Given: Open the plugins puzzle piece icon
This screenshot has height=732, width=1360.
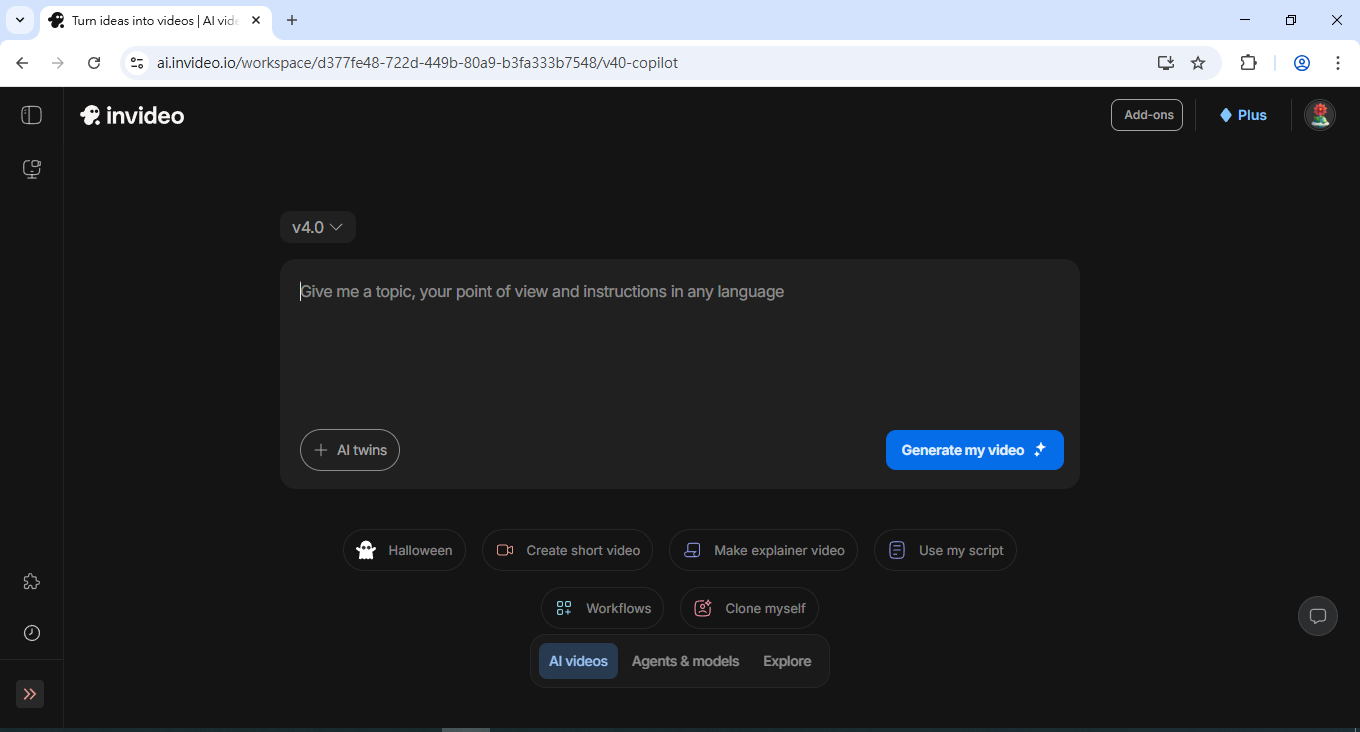Looking at the screenshot, I should (31, 582).
